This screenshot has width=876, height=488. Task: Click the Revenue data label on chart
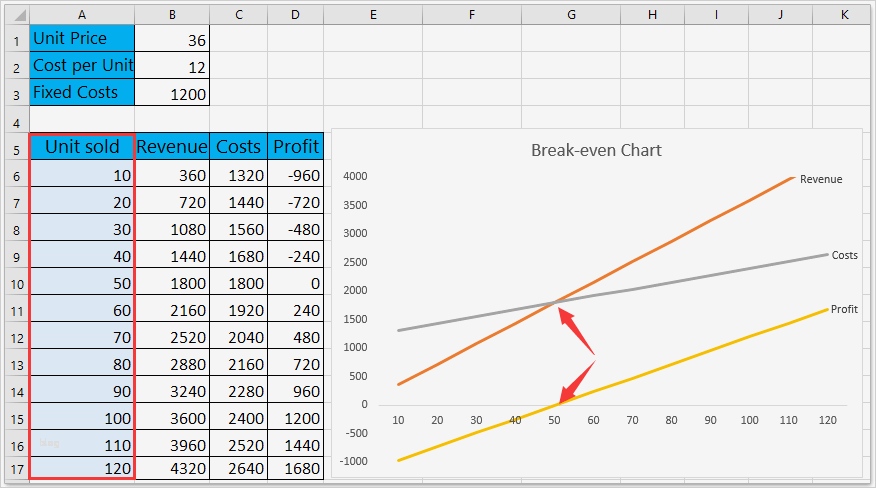pos(821,179)
